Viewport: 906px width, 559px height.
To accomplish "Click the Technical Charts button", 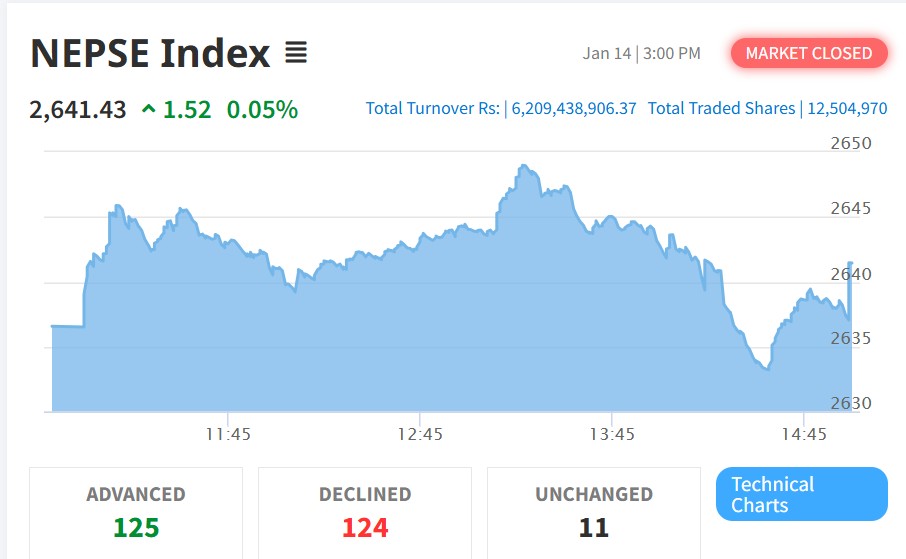I will pyautogui.click(x=801, y=494).
